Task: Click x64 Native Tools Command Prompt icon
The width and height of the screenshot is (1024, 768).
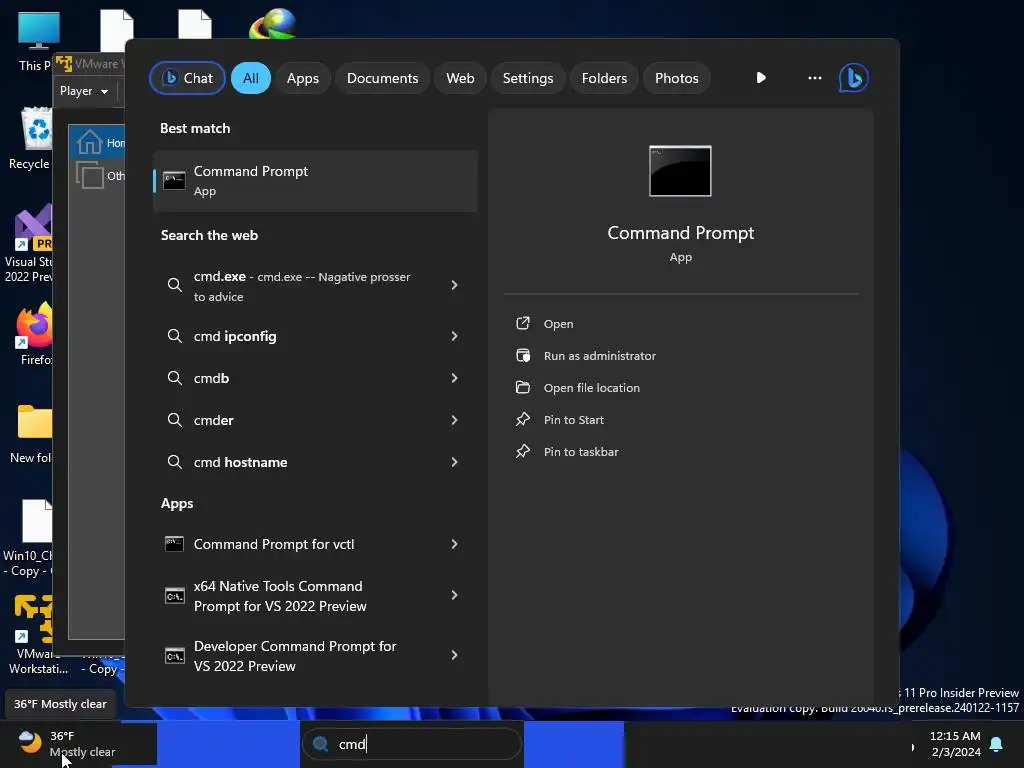Action: click(x=174, y=596)
